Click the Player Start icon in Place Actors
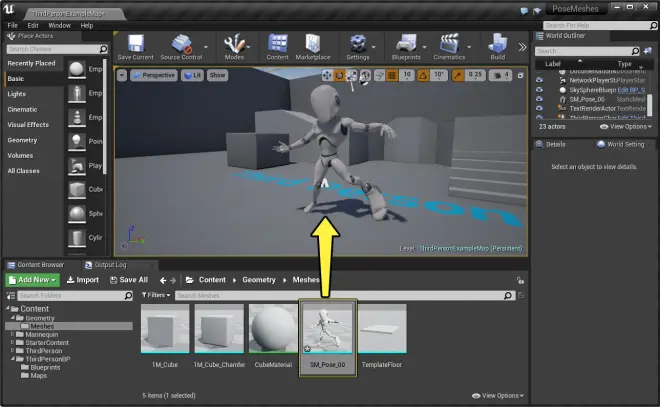Image resolution: width=660 pixels, height=407 pixels. tap(77, 165)
